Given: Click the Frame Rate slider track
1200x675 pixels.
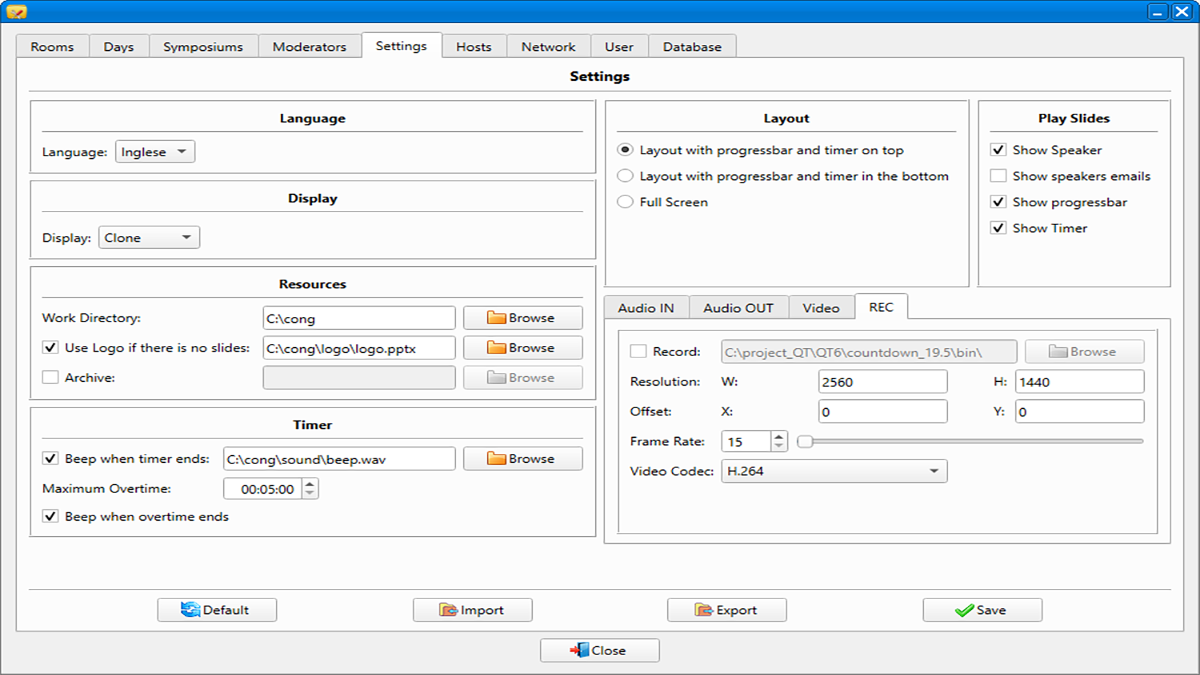Looking at the screenshot, I should [970, 441].
